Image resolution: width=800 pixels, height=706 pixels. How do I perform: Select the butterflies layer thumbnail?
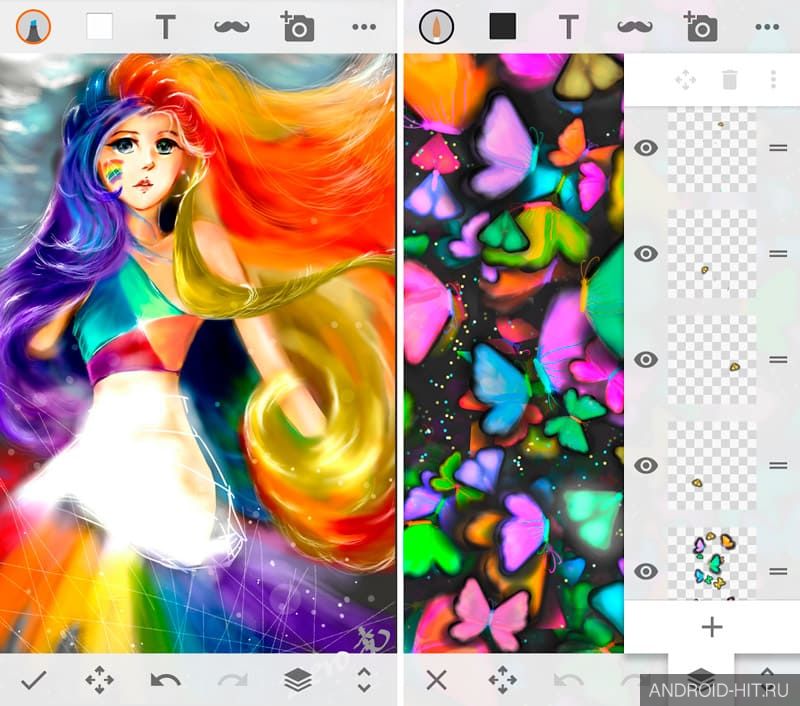click(712, 564)
